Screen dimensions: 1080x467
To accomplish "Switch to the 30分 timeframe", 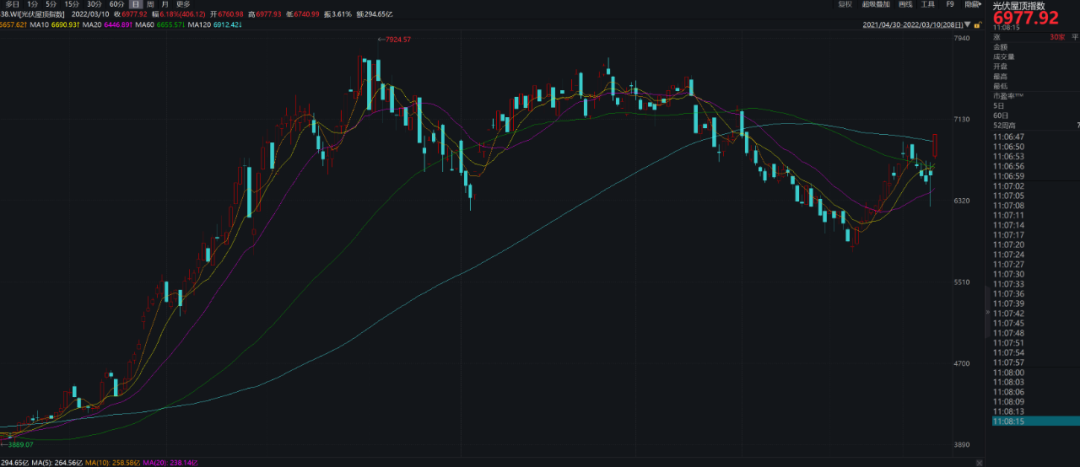I will [94, 5].
